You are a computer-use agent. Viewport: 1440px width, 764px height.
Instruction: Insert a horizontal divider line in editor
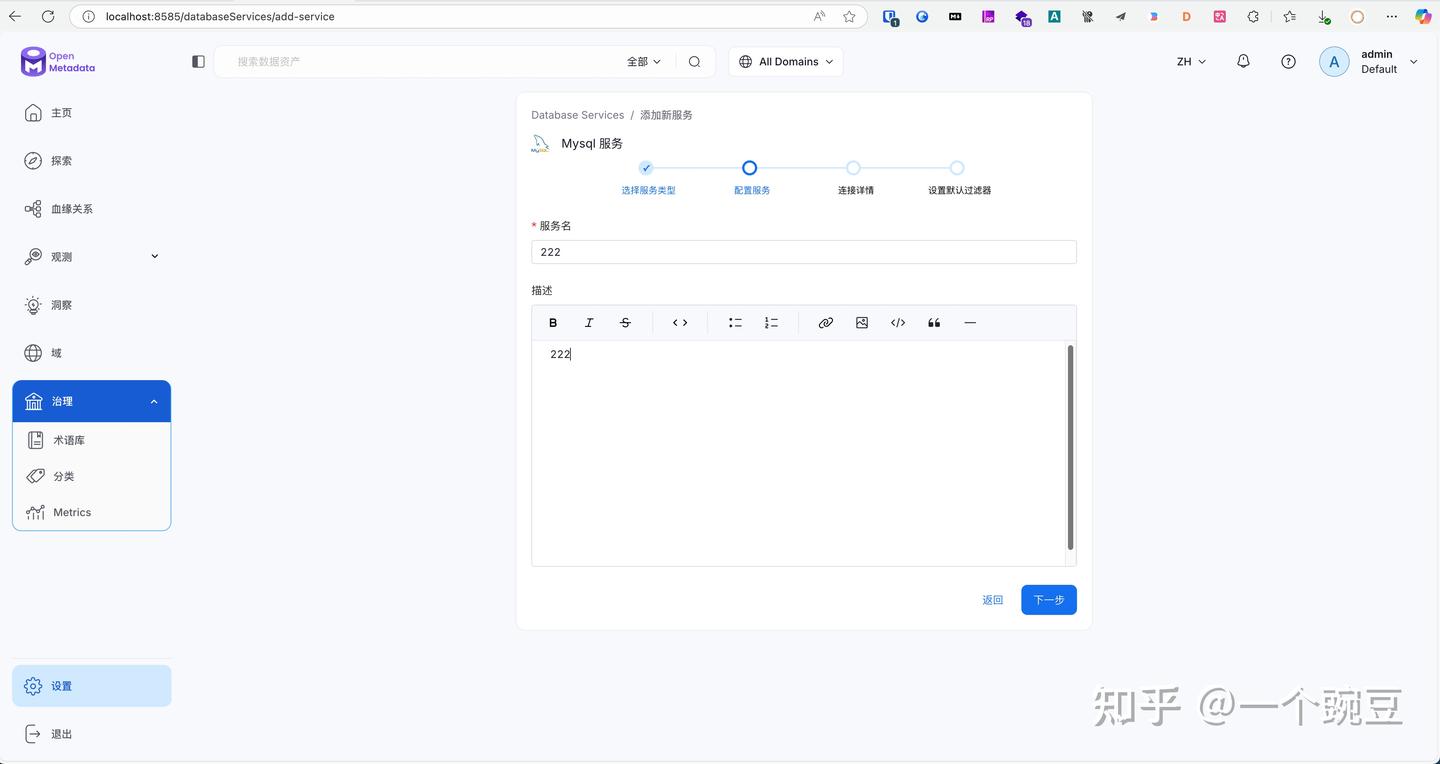[x=970, y=323]
